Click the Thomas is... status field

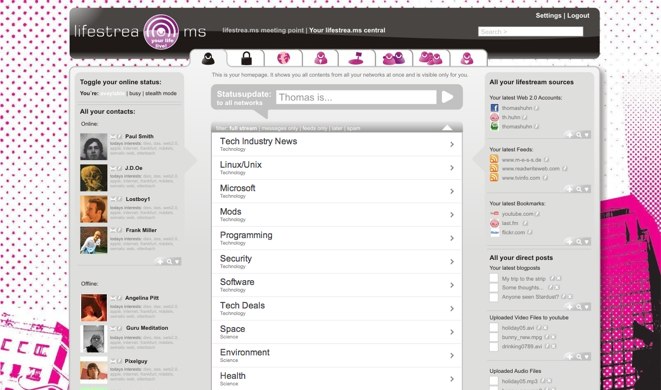(x=356, y=97)
